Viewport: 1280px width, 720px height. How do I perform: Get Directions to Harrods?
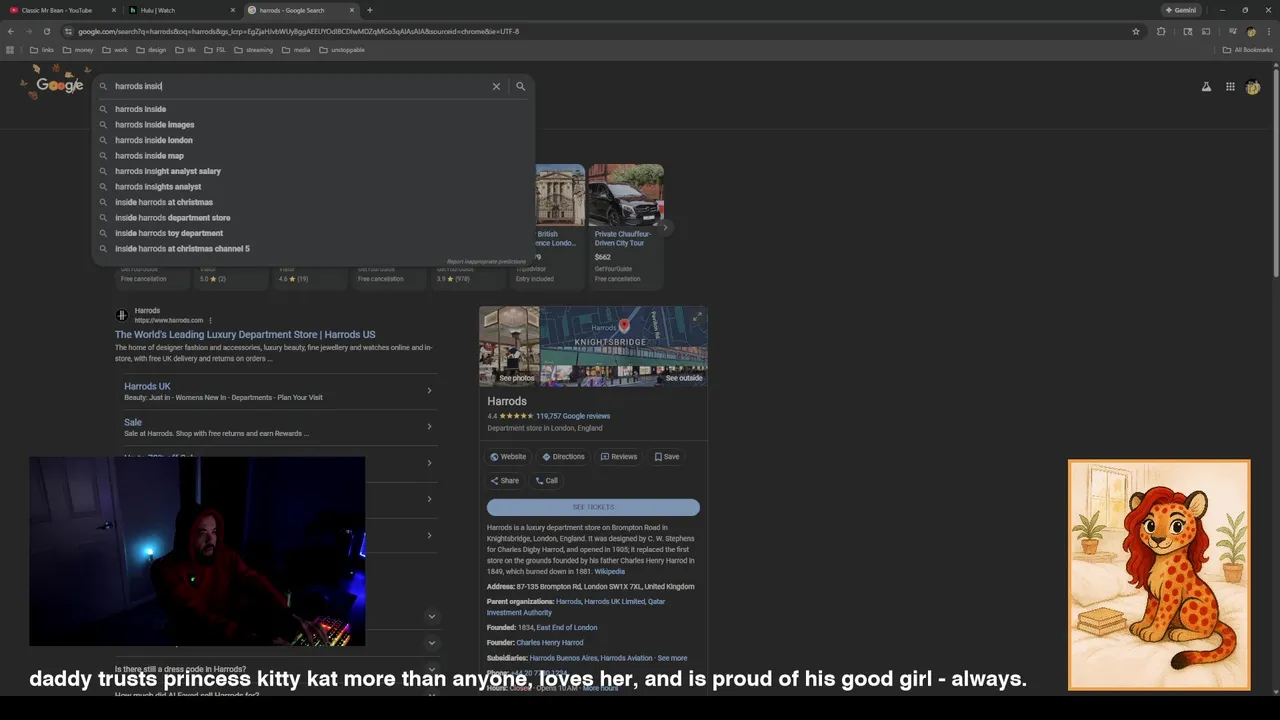563,456
